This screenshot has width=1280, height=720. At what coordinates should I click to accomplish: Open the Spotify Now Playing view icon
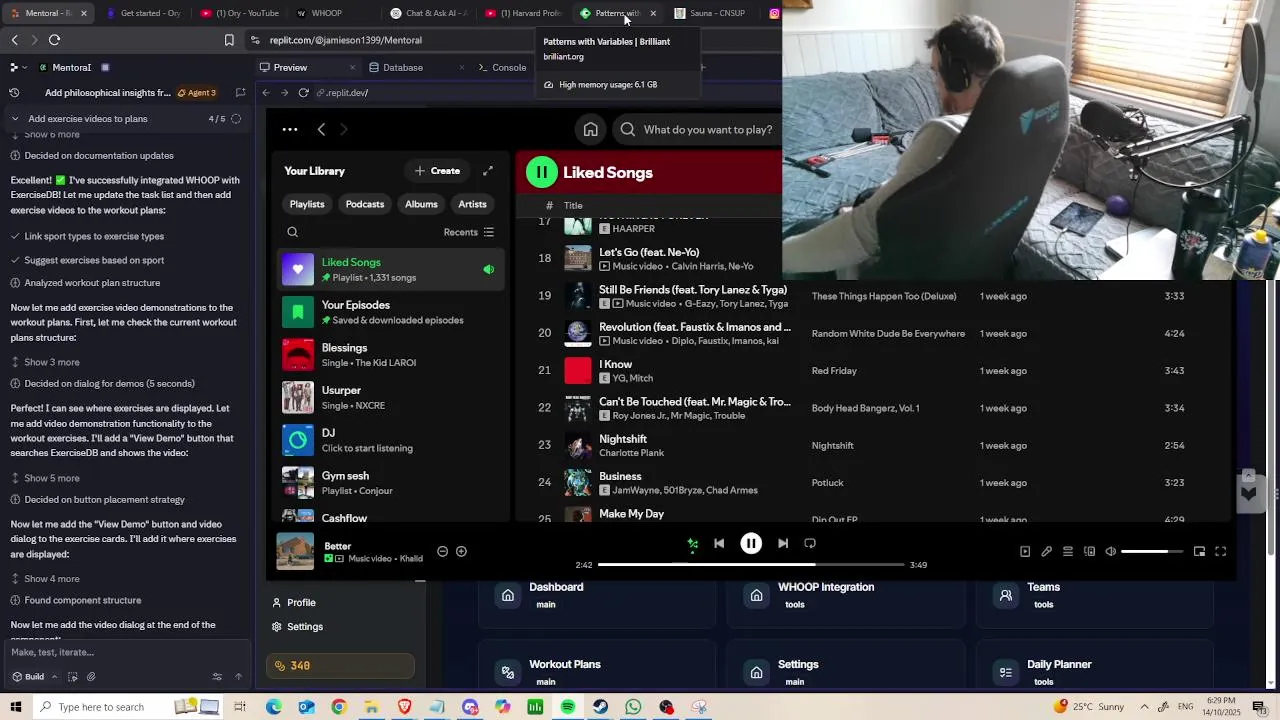1025,551
